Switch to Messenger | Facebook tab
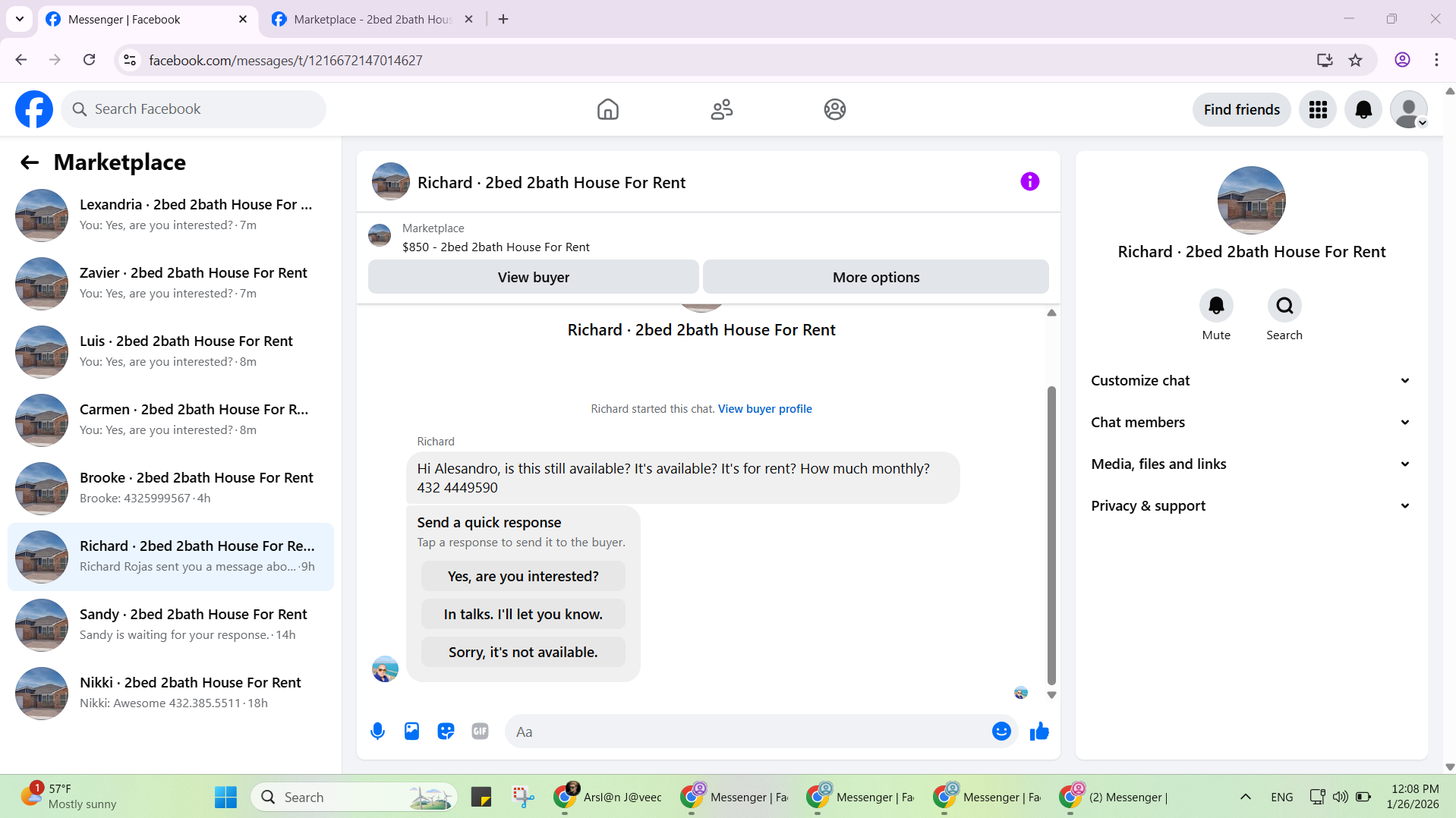 148,19
